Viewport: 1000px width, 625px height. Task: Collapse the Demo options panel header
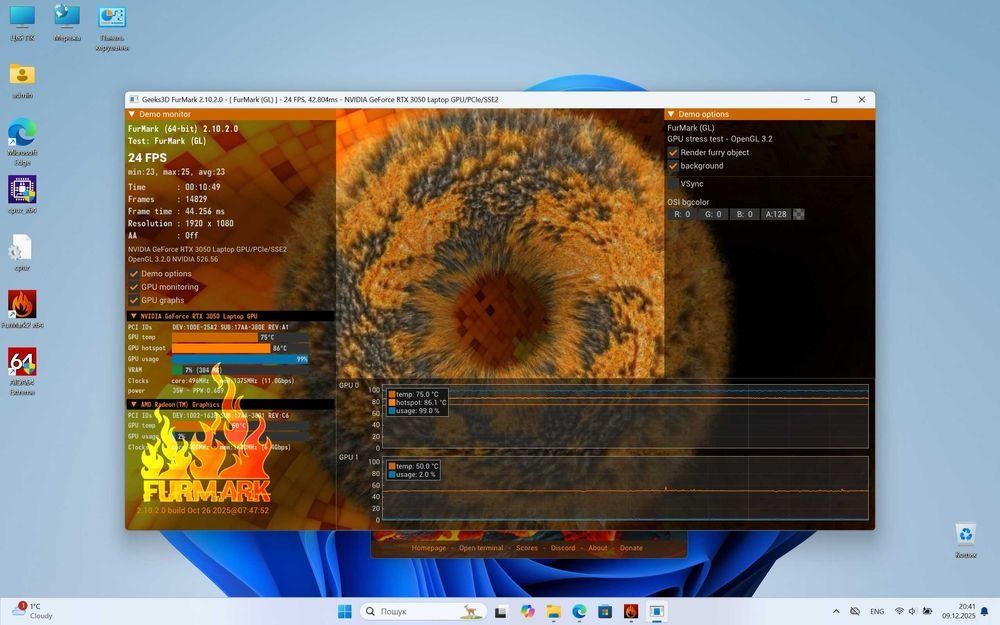click(x=769, y=114)
